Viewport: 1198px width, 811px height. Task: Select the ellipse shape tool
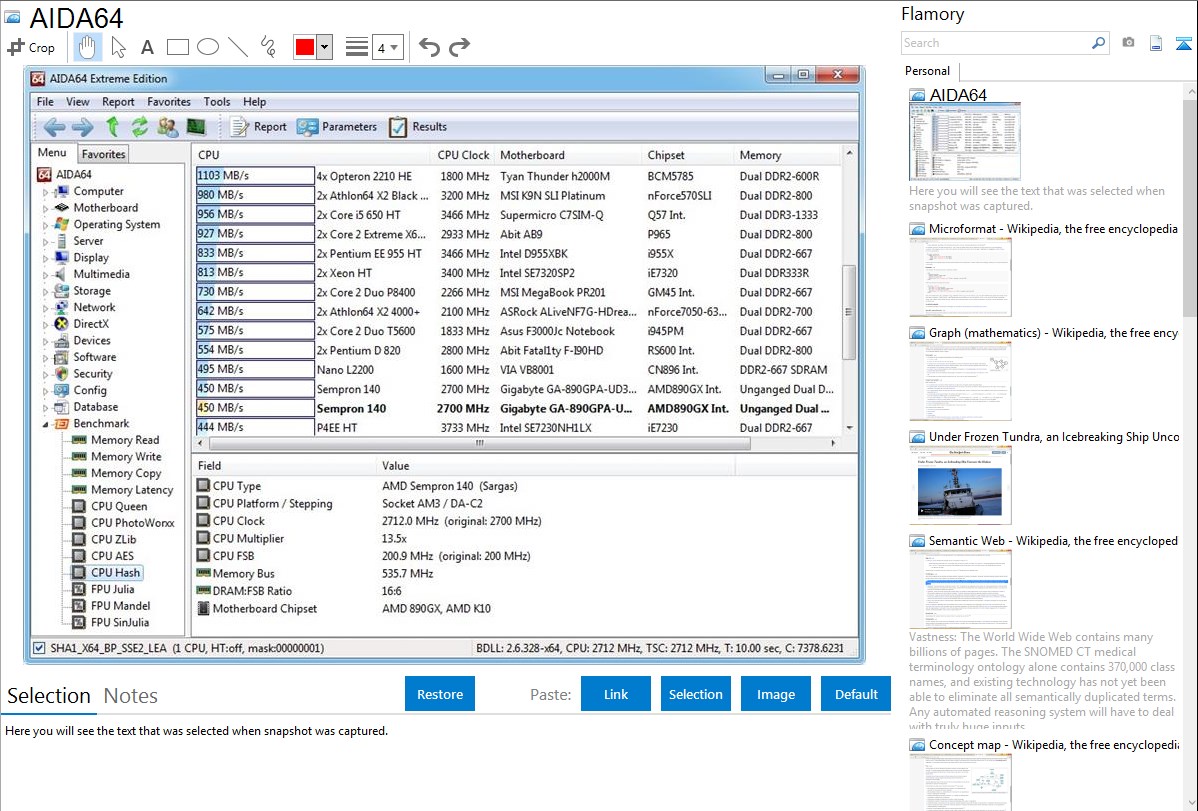tap(208, 47)
